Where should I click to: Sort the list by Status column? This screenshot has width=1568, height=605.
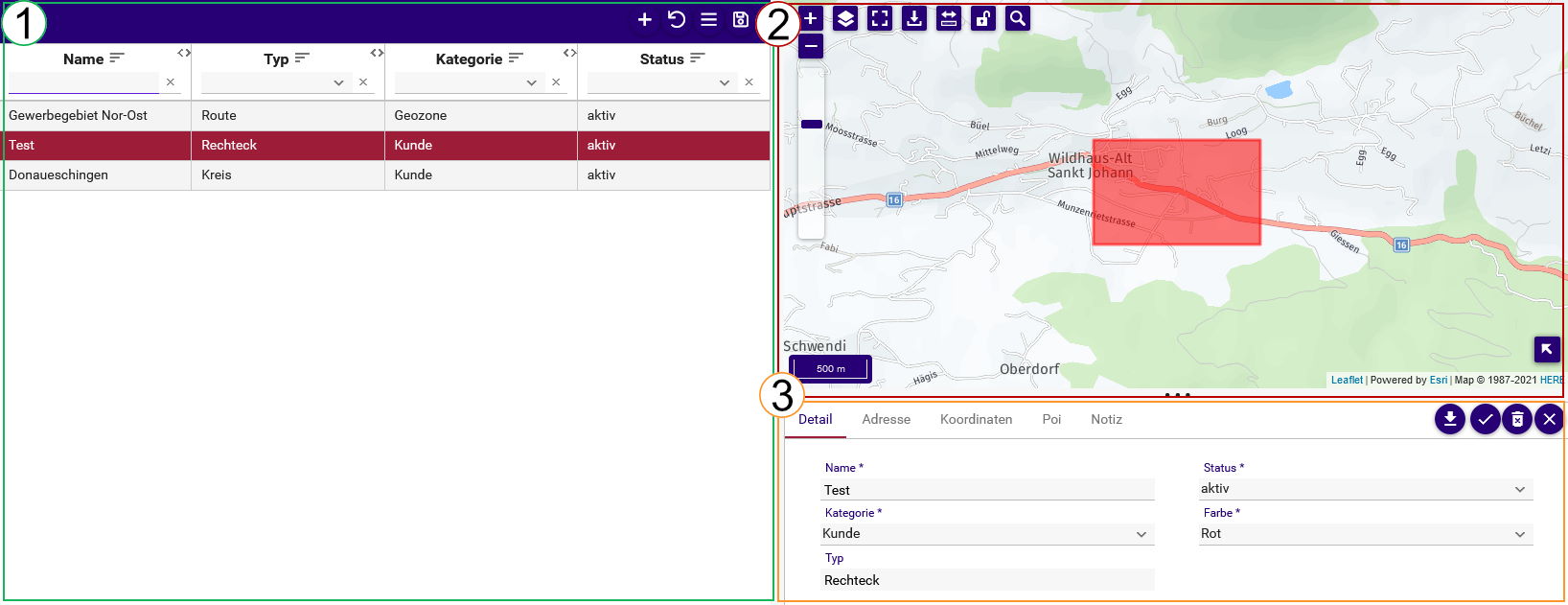(697, 58)
